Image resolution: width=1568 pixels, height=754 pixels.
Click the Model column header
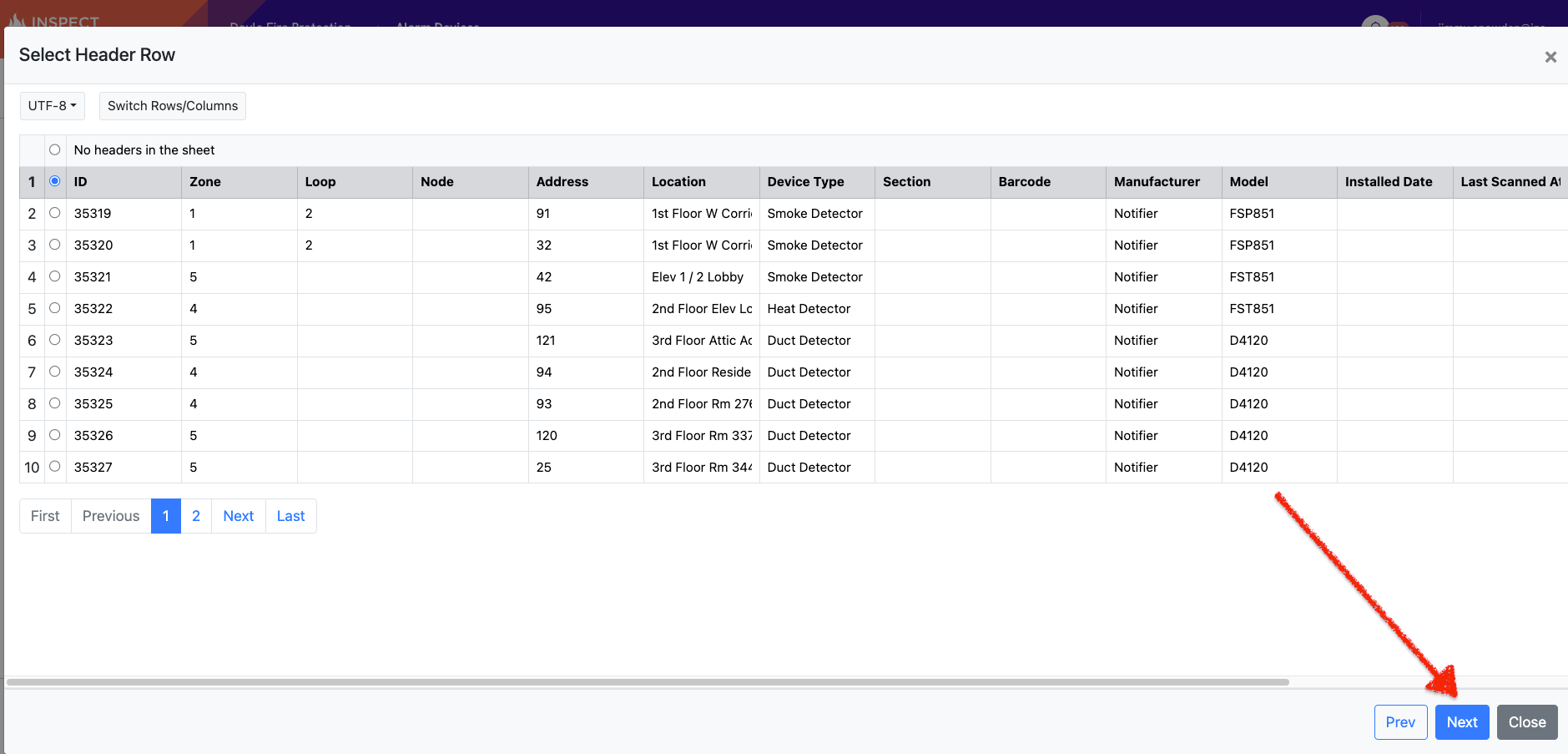coord(1279,182)
